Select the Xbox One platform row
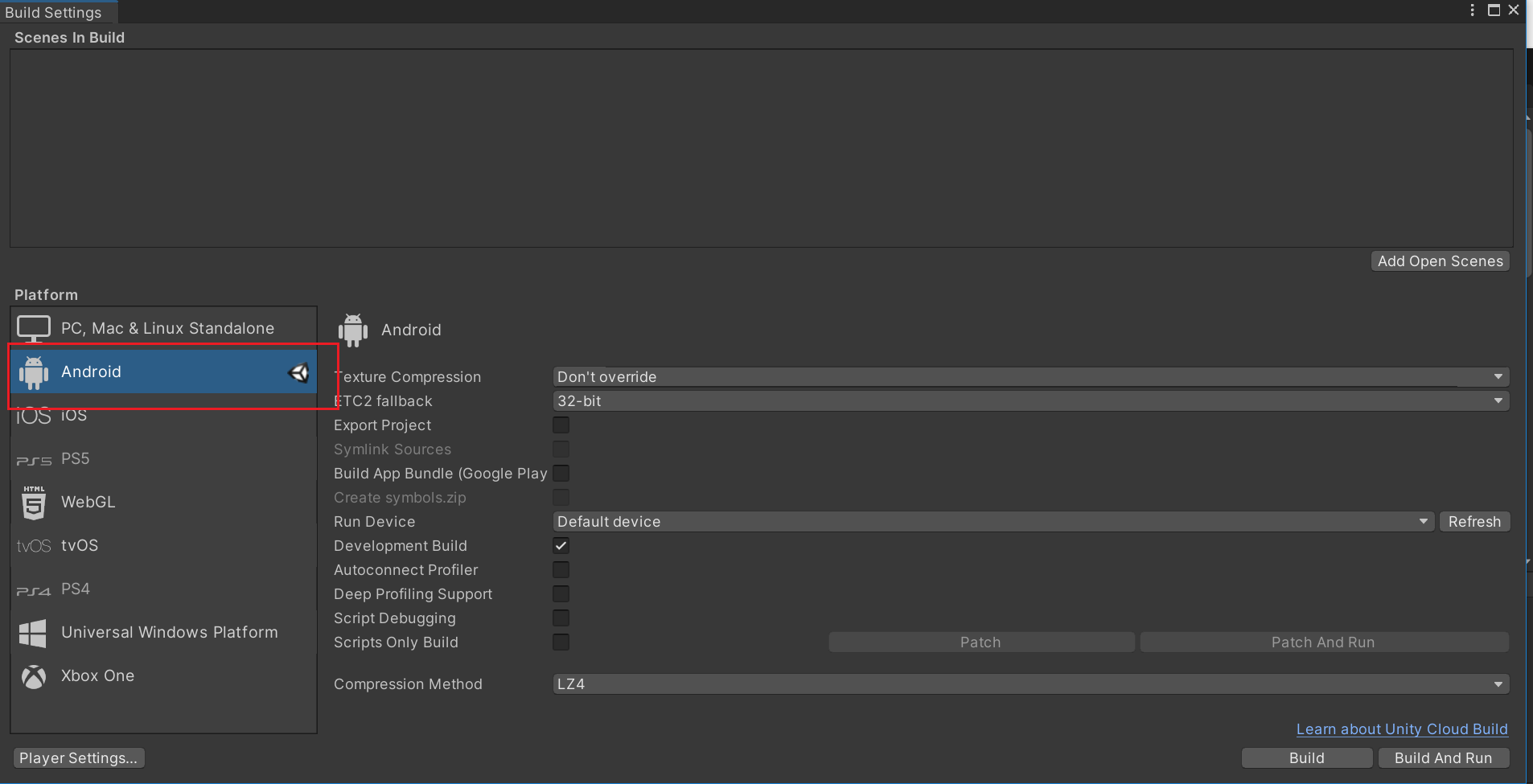 point(164,675)
